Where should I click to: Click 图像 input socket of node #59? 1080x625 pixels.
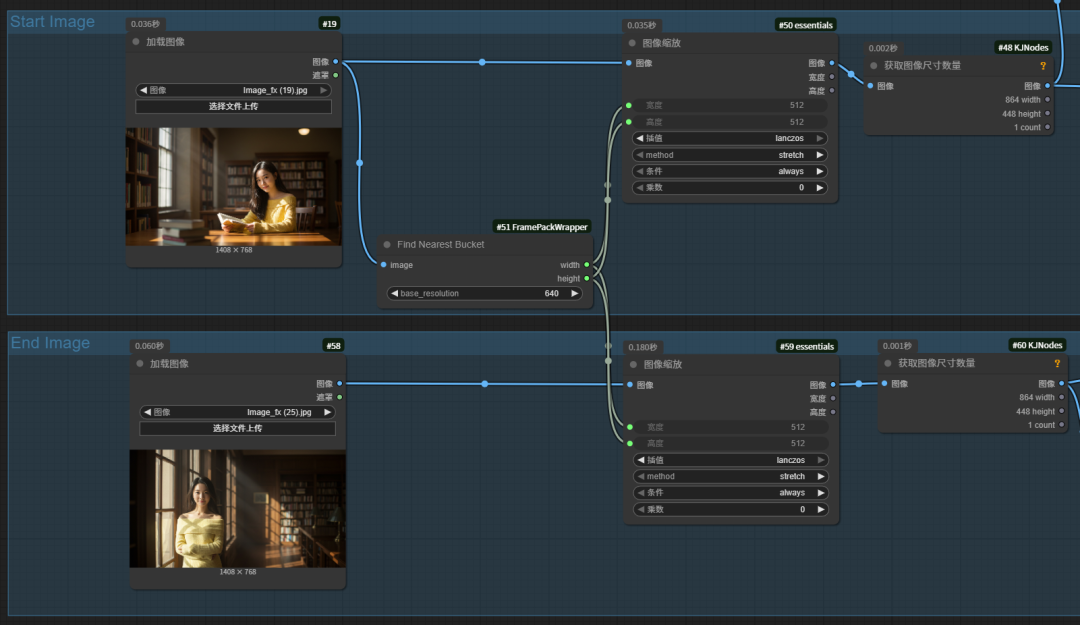pyautogui.click(x=630, y=385)
